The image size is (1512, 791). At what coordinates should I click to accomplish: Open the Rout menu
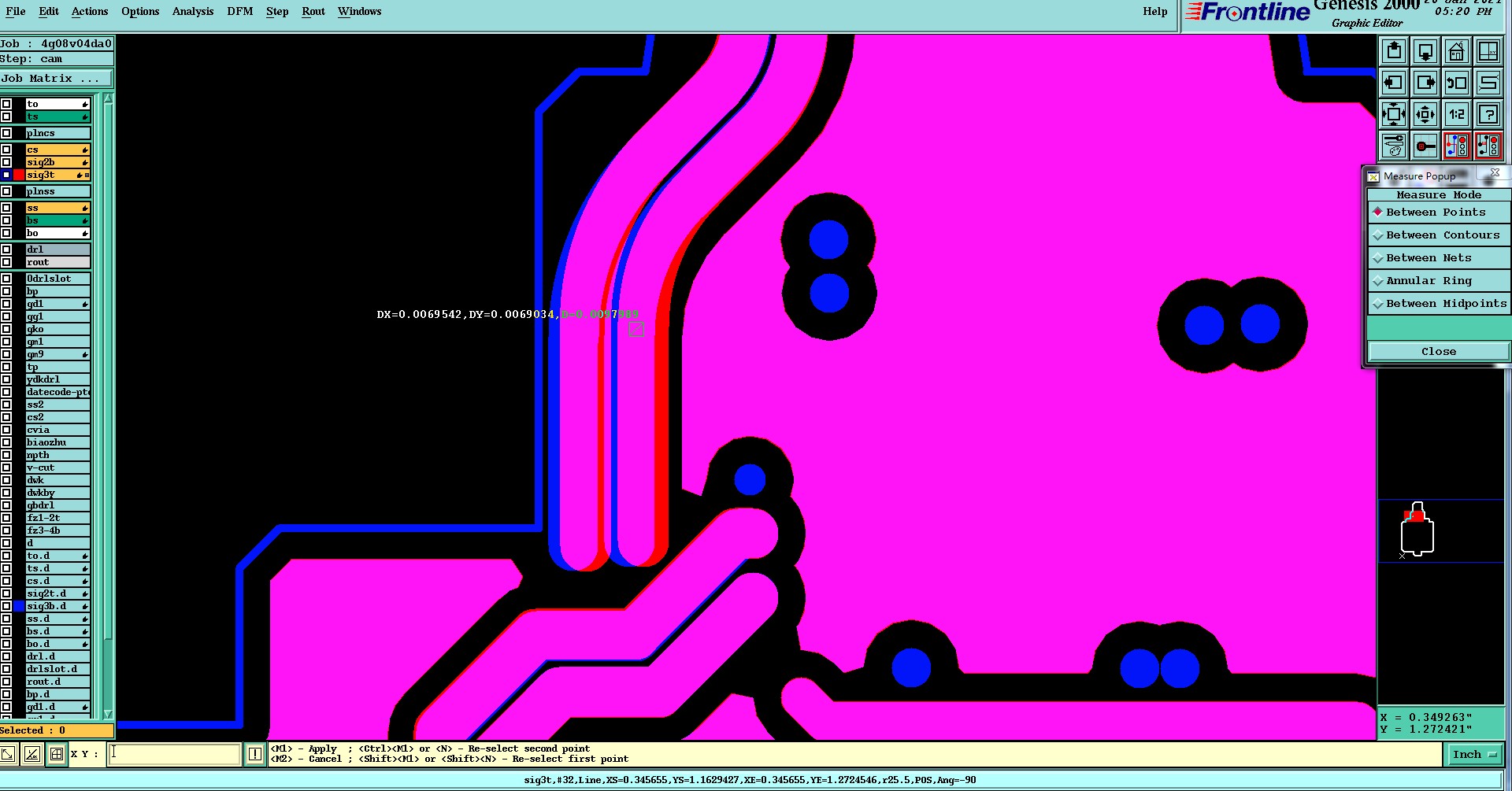click(313, 11)
